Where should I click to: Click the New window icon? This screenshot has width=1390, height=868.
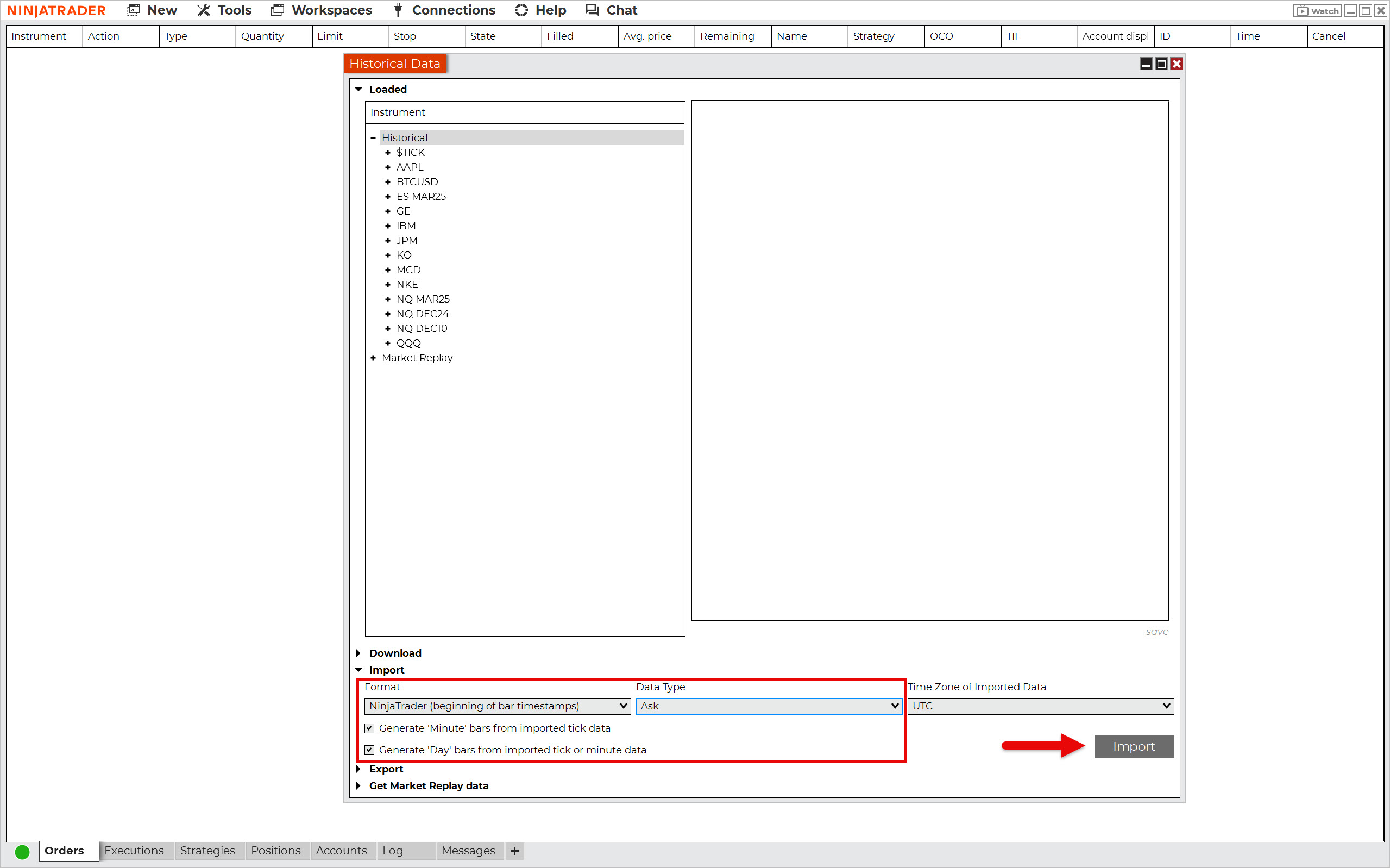133,10
